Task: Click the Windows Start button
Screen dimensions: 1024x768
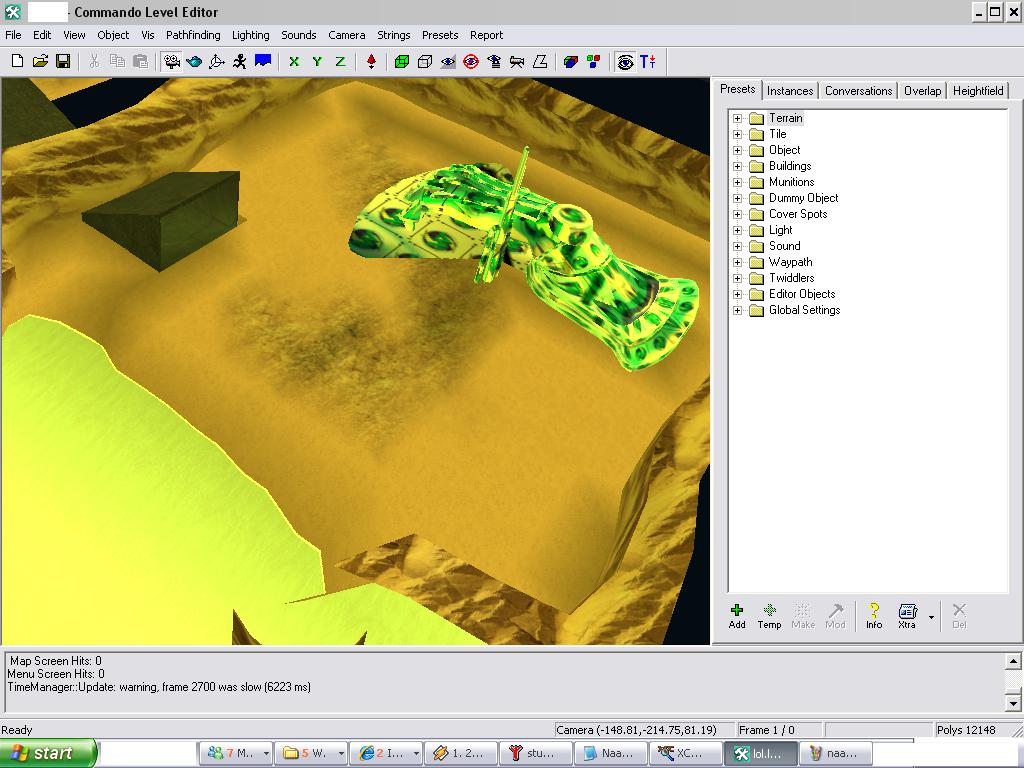Action: [x=48, y=753]
